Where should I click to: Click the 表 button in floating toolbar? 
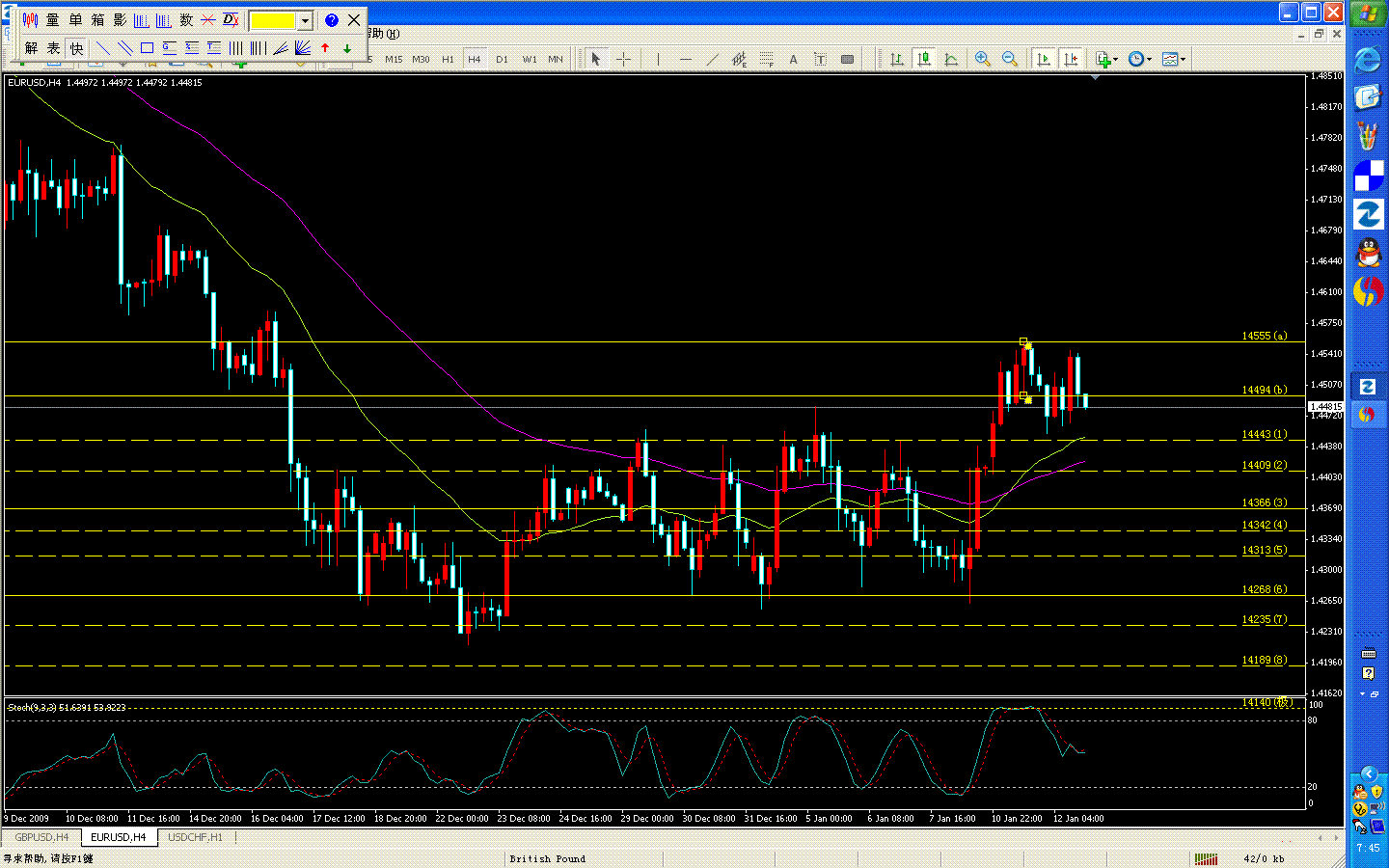coord(53,48)
